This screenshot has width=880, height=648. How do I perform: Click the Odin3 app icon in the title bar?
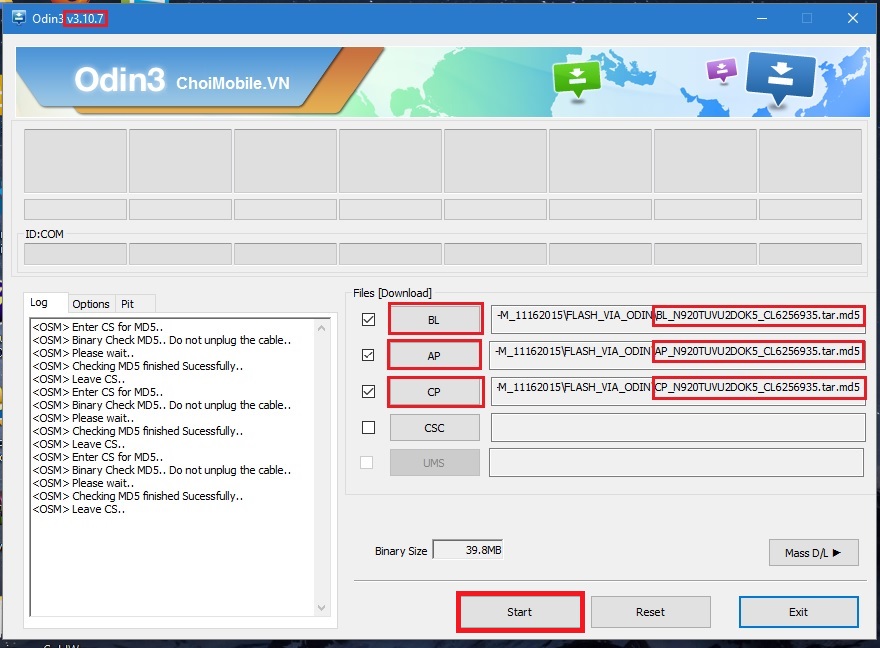coord(19,18)
